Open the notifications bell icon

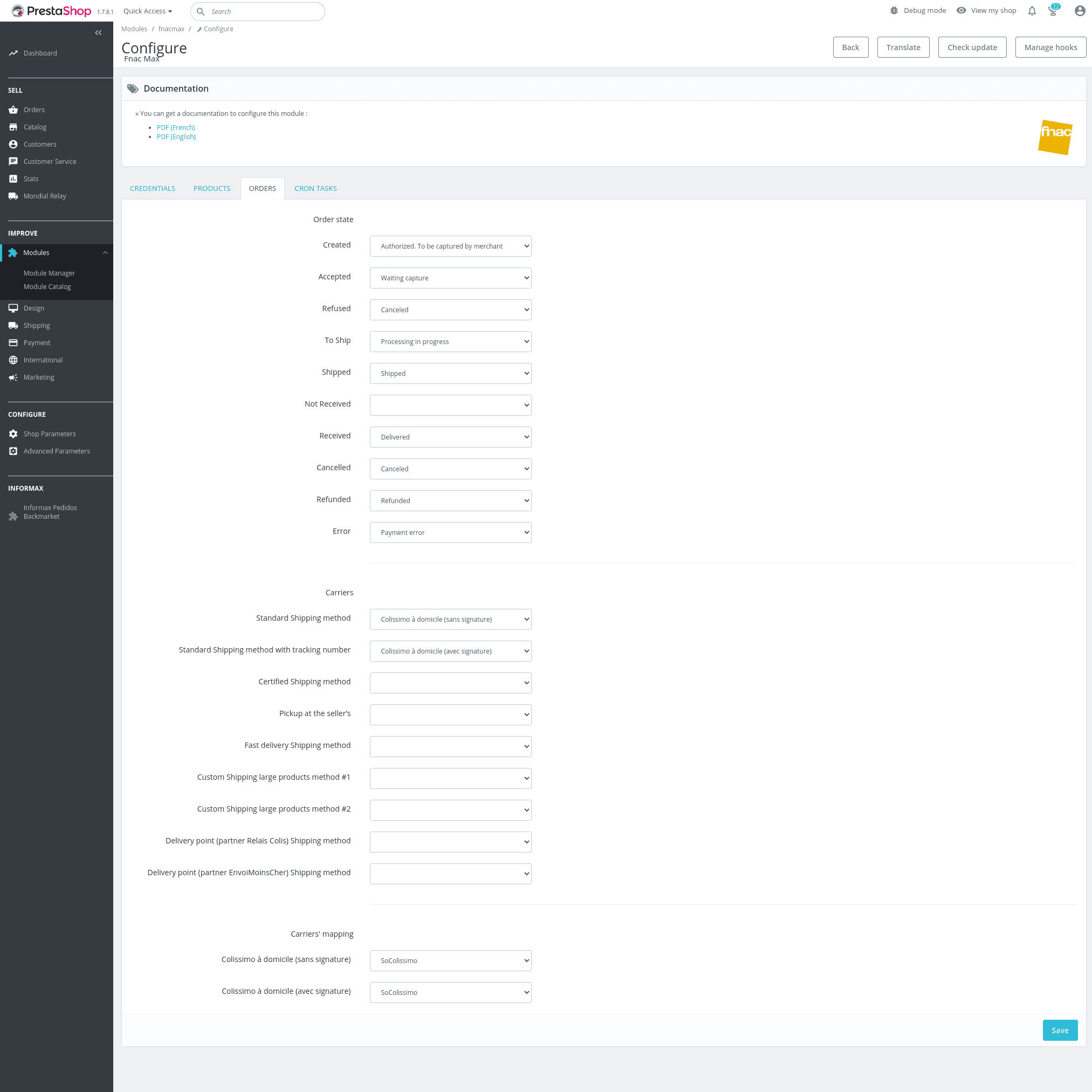point(1032,11)
